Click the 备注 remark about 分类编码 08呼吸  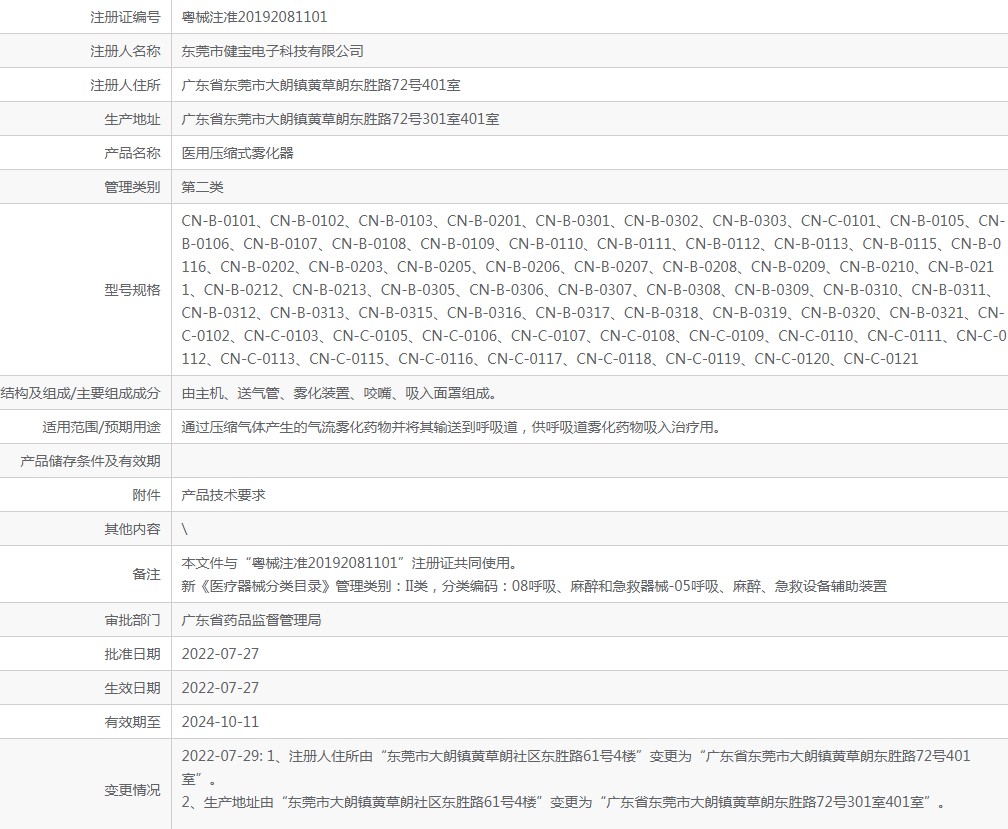point(534,586)
